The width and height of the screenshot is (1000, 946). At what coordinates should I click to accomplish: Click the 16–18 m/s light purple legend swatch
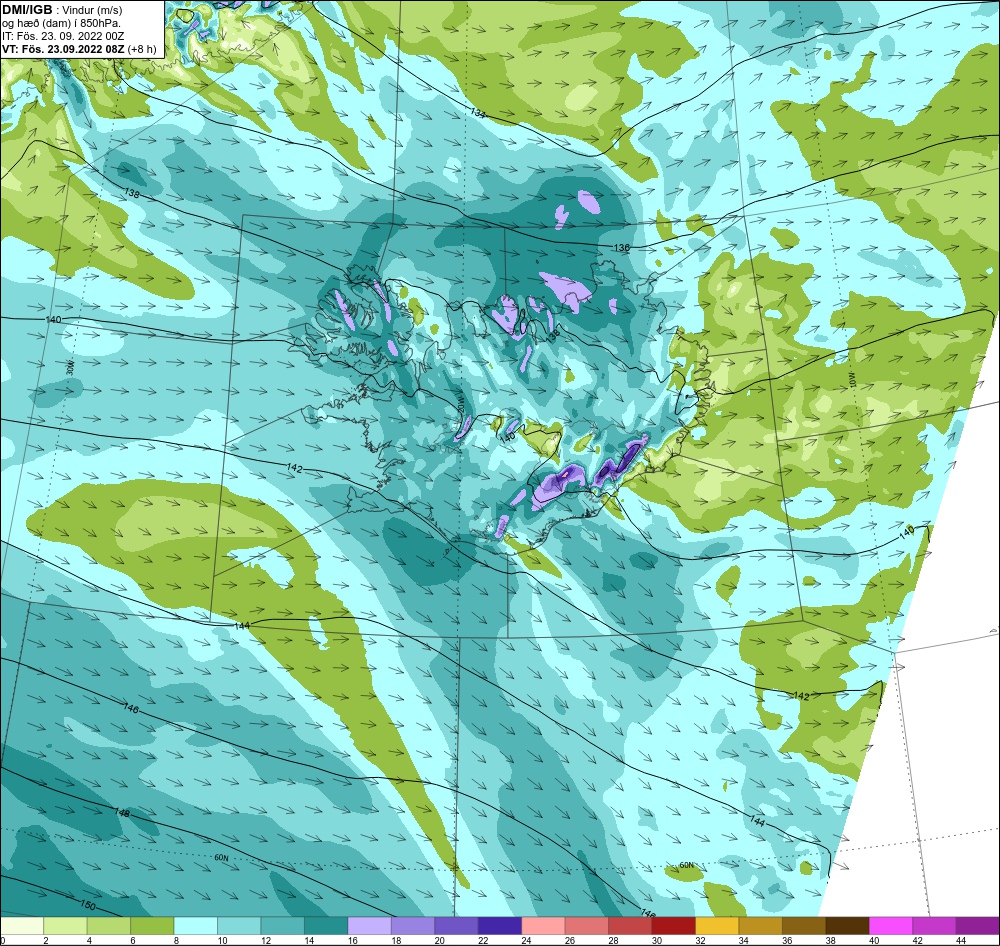369,926
